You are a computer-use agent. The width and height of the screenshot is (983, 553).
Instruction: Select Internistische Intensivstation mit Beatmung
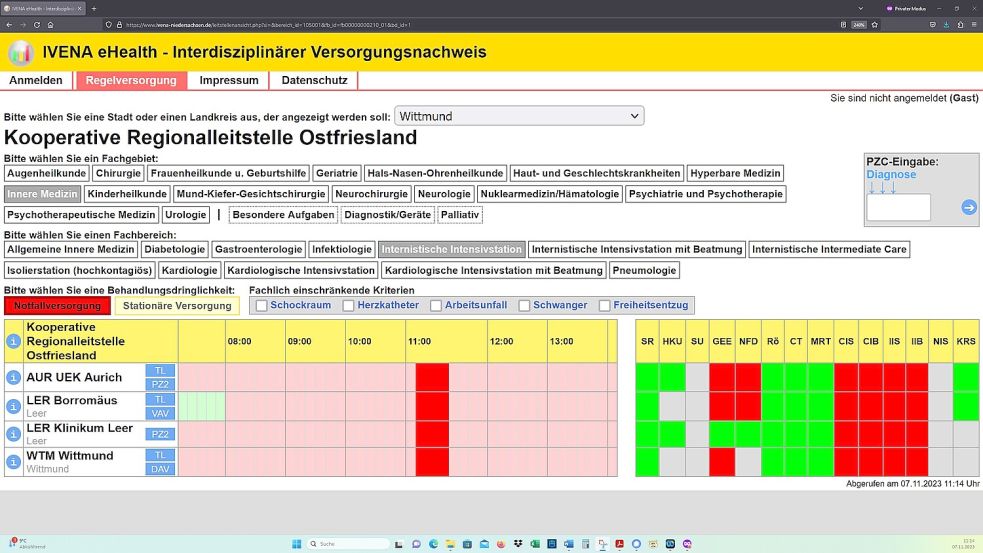[x=637, y=249]
